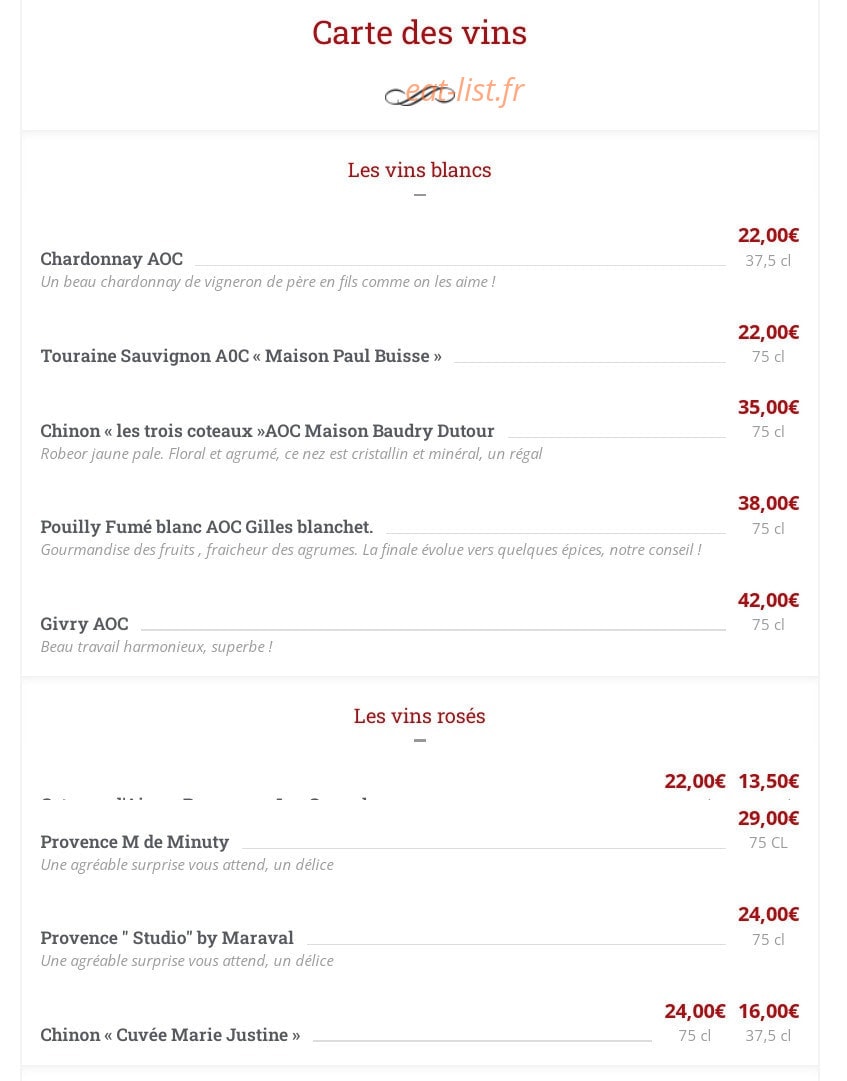Click the 13,50€ rosé price
The width and height of the screenshot is (847, 1081).
[768, 781]
